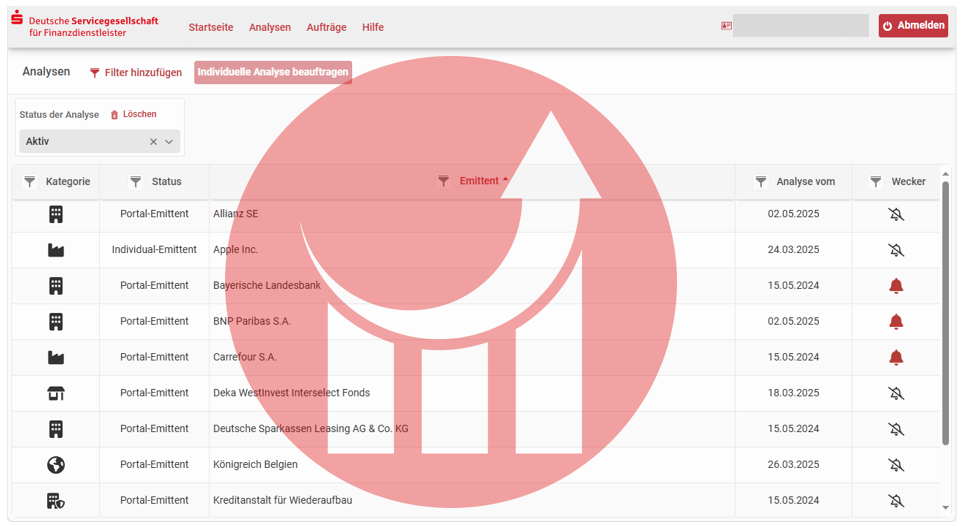The image size is (965, 526).
Task: Click the storefront icon for Deka WestInvest
Action: pyautogui.click(x=56, y=393)
